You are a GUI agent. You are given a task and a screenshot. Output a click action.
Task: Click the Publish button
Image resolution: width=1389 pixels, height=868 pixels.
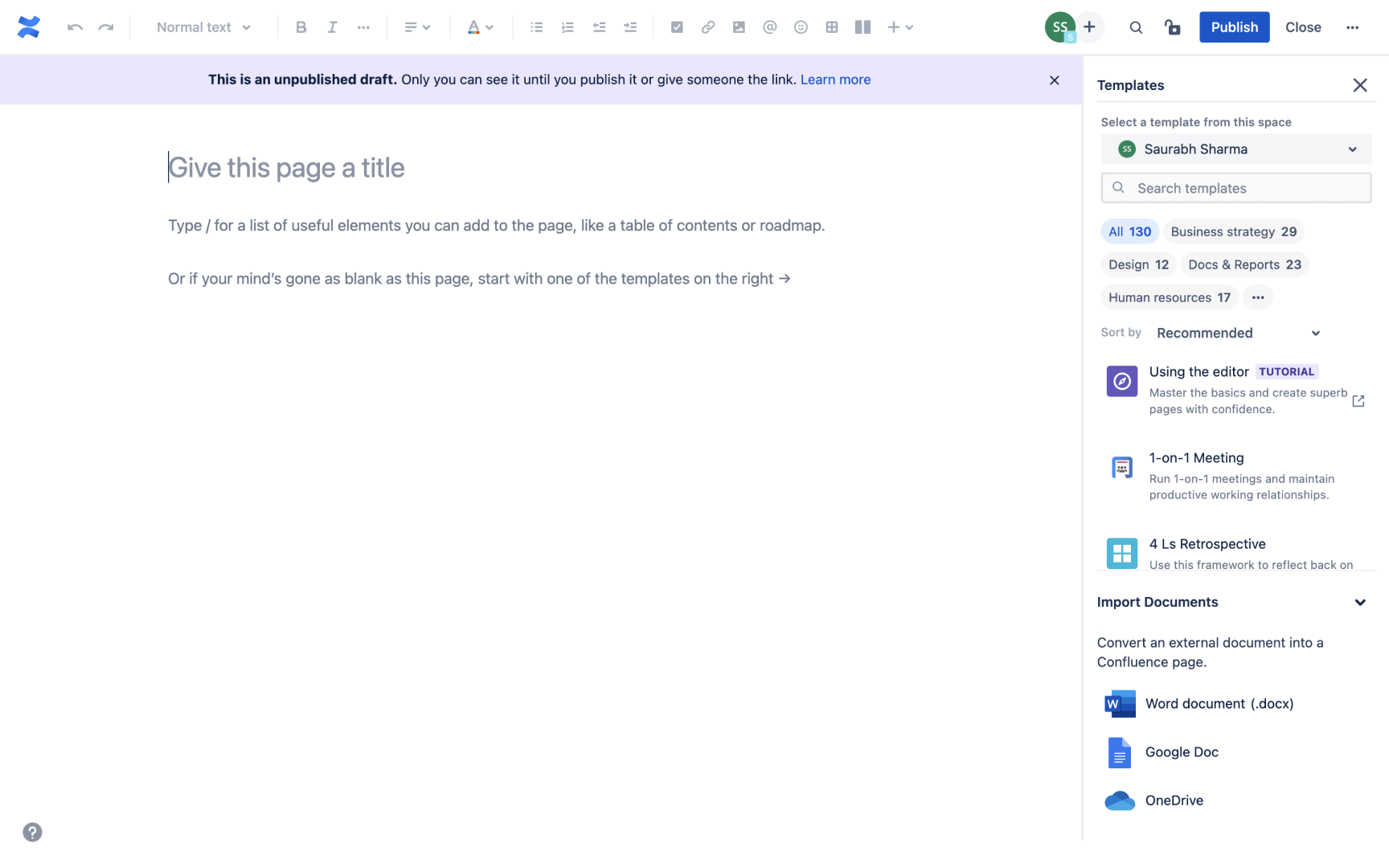[1234, 27]
